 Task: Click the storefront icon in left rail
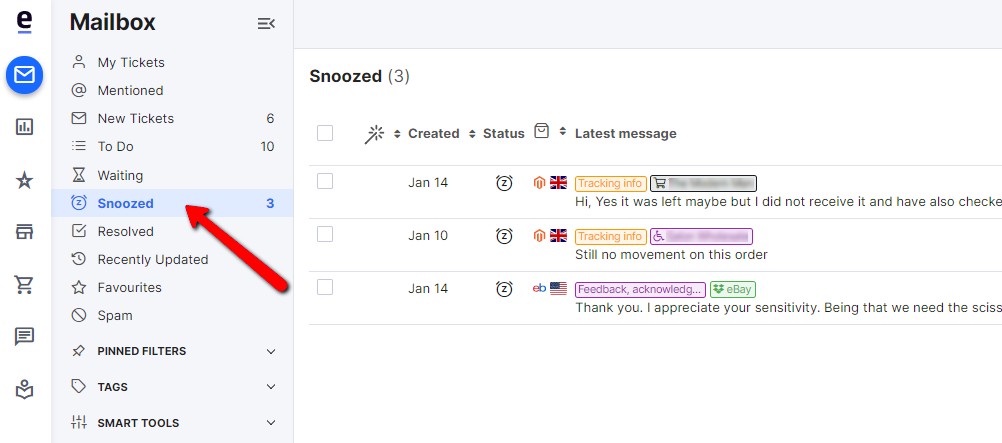click(x=24, y=232)
